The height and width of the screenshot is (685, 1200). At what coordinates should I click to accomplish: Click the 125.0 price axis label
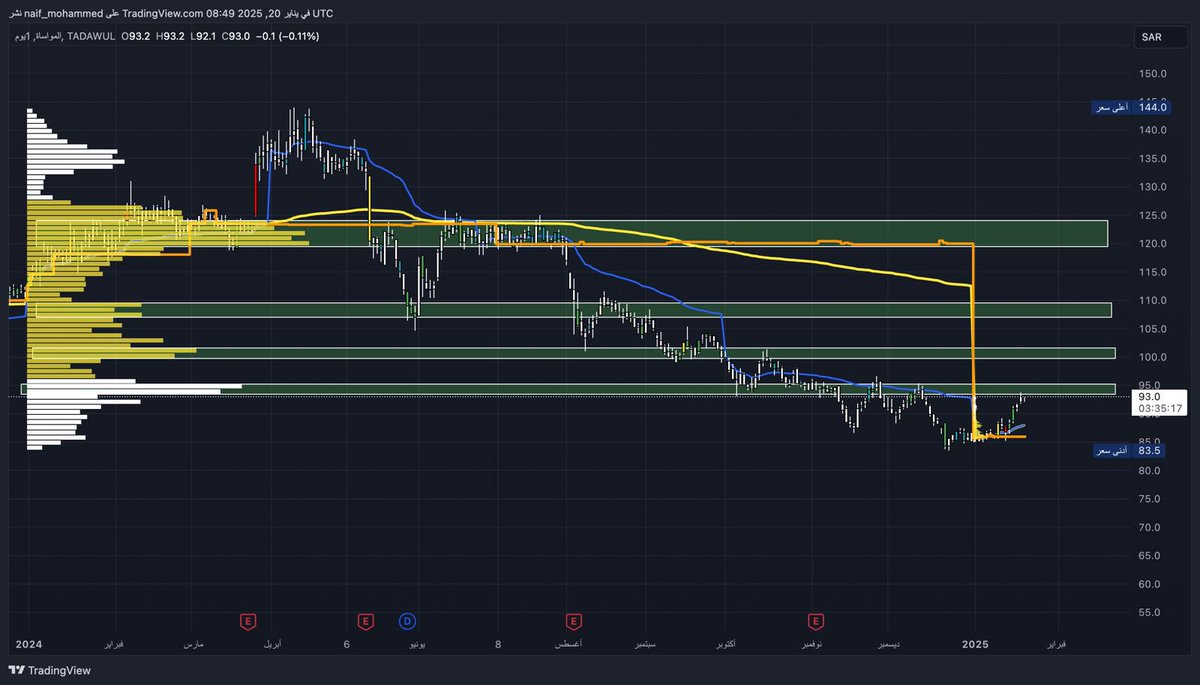coord(1153,215)
